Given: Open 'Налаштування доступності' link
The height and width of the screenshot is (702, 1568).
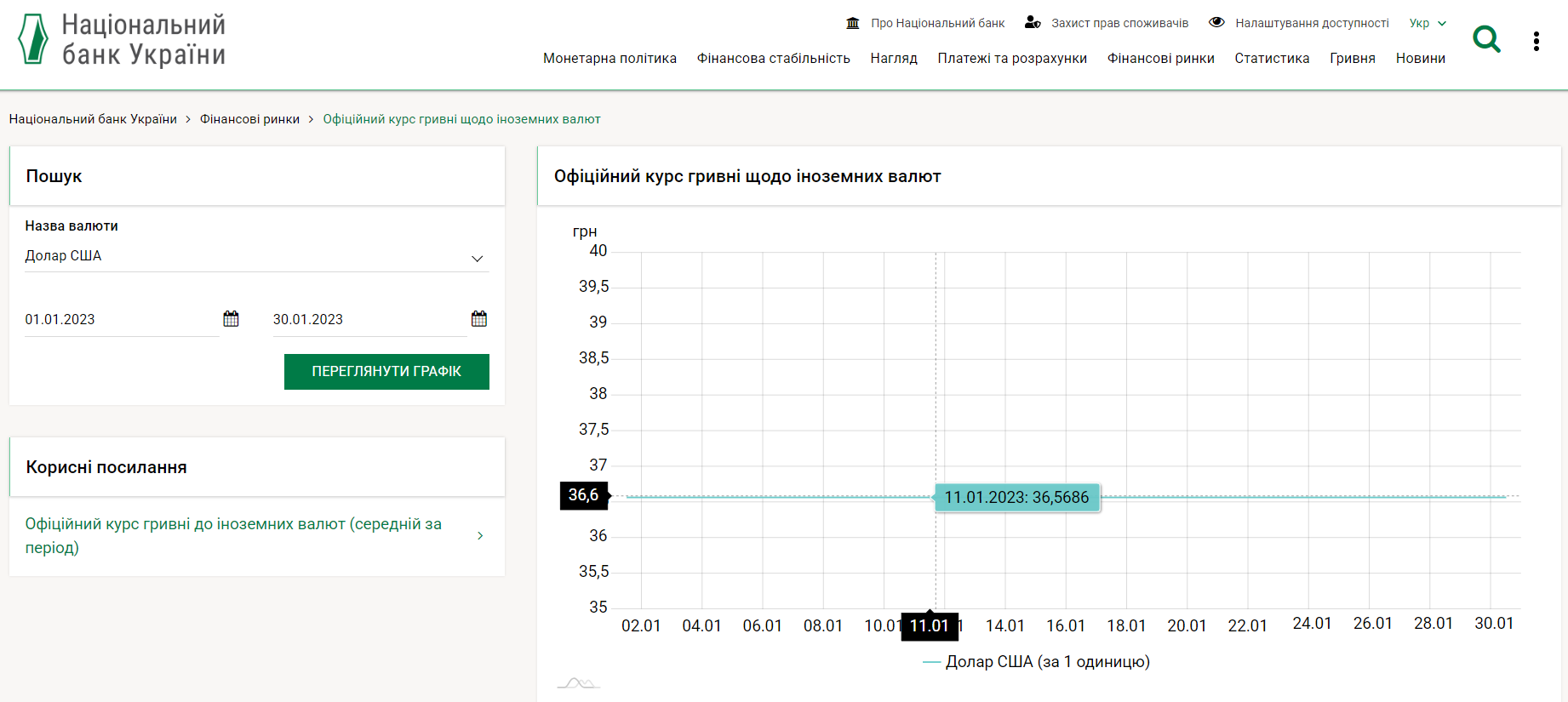Looking at the screenshot, I should [1312, 23].
